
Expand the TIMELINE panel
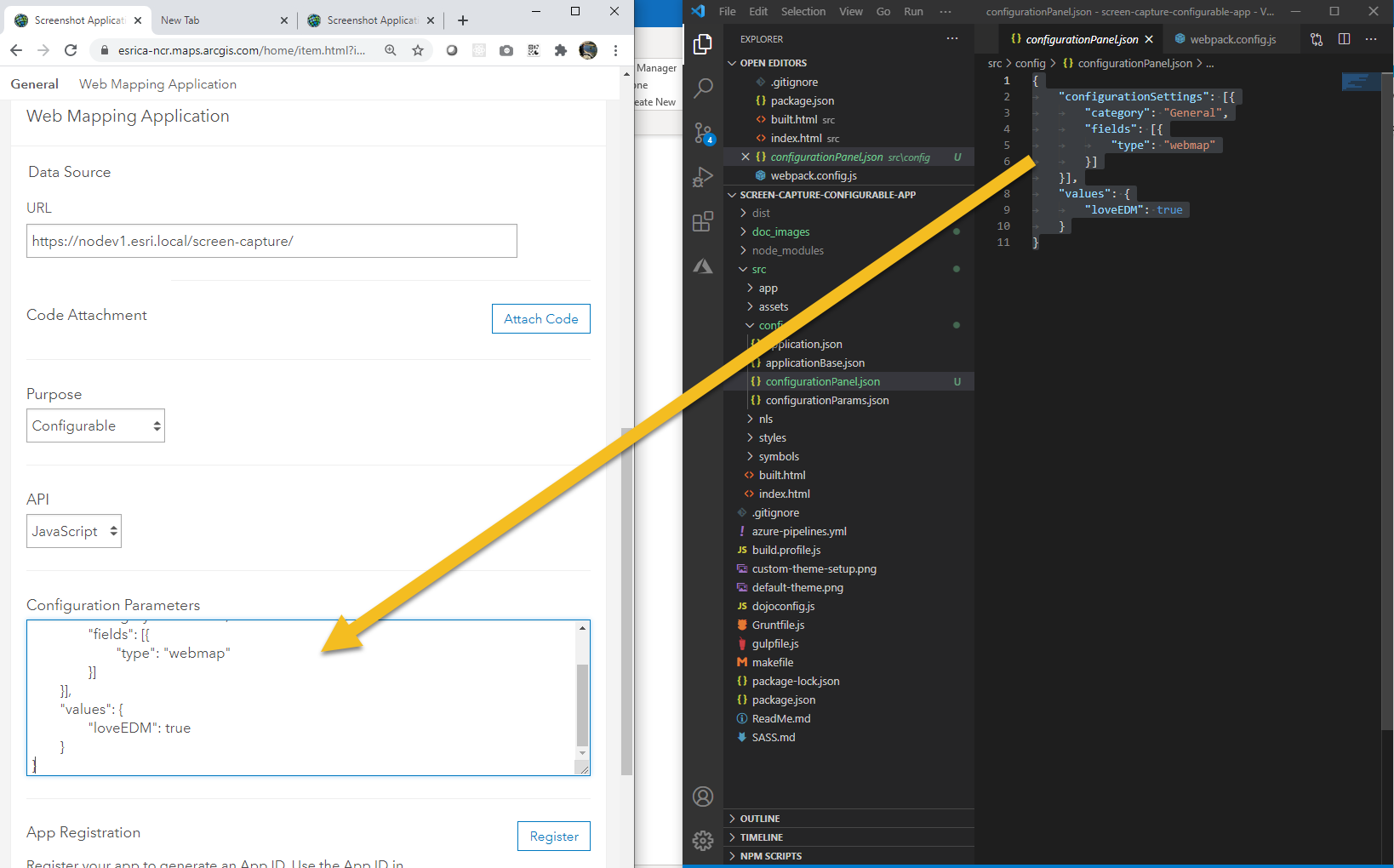[x=848, y=837]
